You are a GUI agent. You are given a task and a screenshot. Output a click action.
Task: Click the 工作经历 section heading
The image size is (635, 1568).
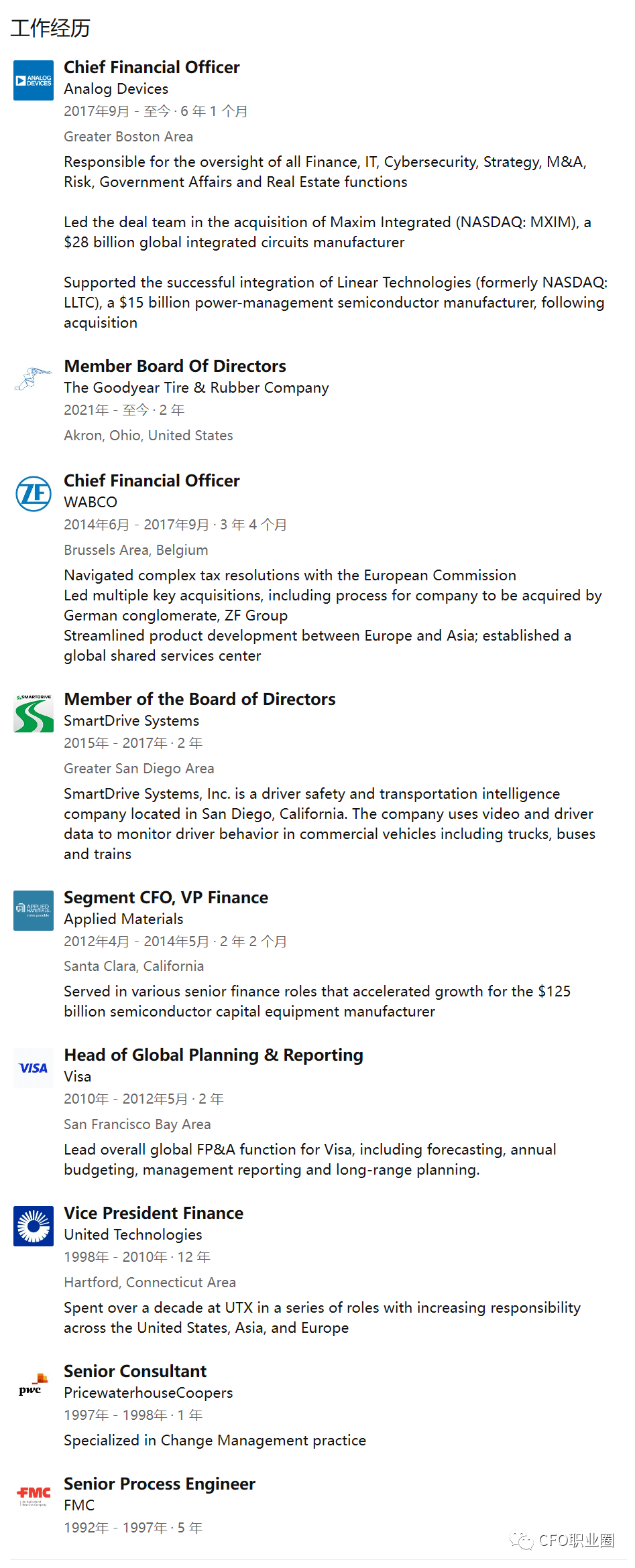coord(50,28)
